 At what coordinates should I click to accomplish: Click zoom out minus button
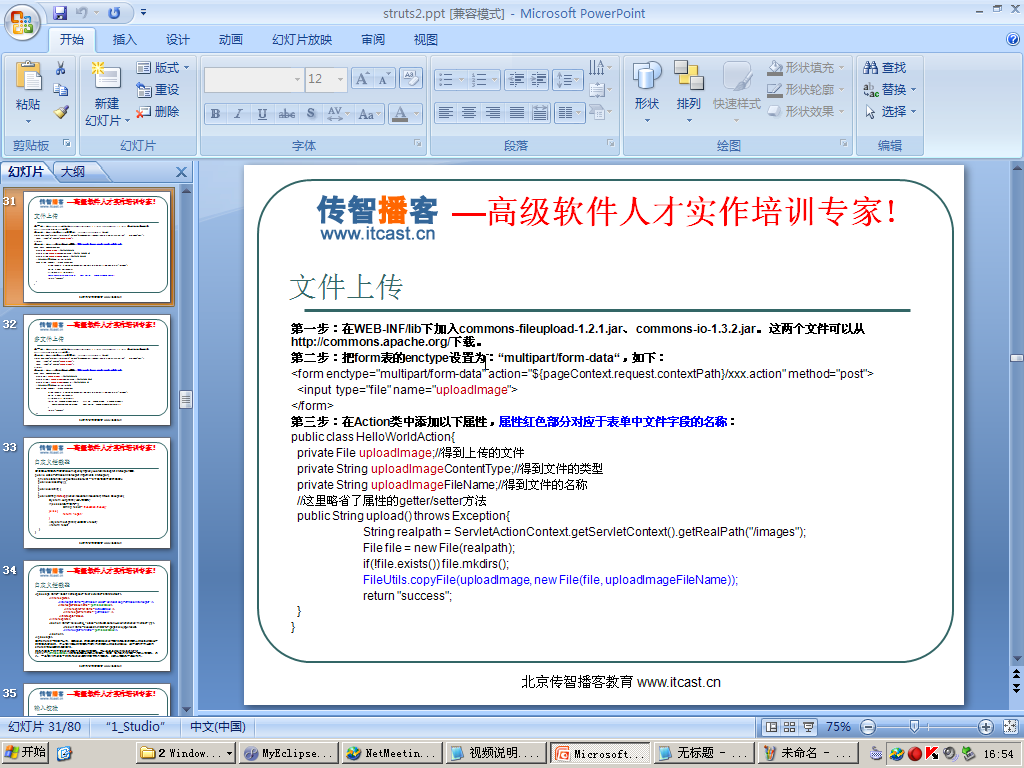(x=868, y=727)
